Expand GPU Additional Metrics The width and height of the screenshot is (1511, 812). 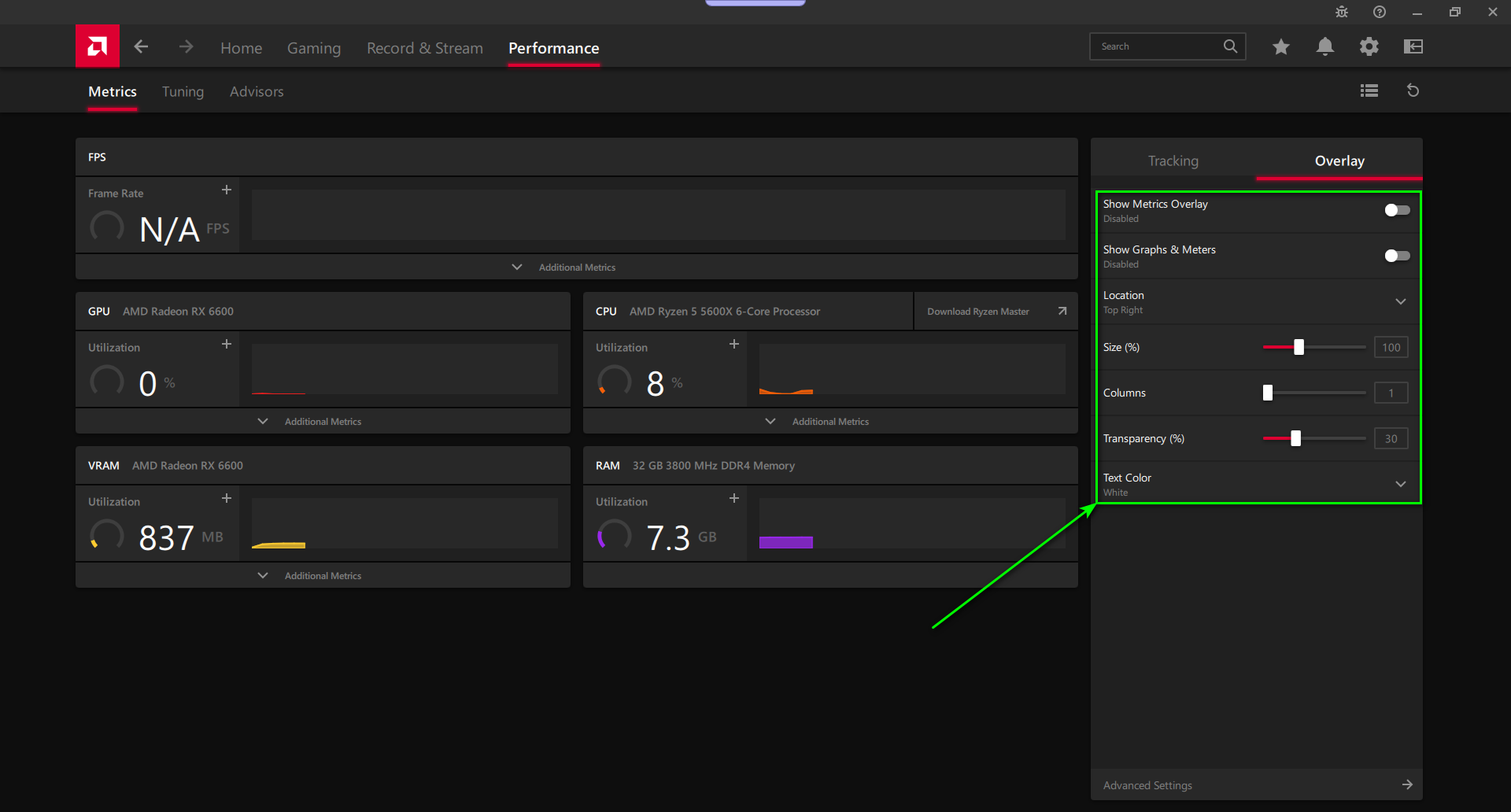point(323,421)
